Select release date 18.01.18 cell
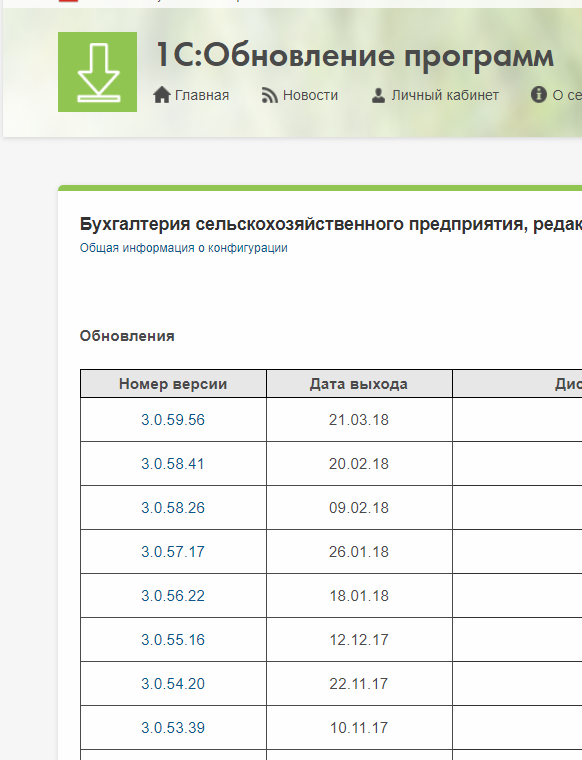Viewport: 582px width, 760px height. pos(359,596)
